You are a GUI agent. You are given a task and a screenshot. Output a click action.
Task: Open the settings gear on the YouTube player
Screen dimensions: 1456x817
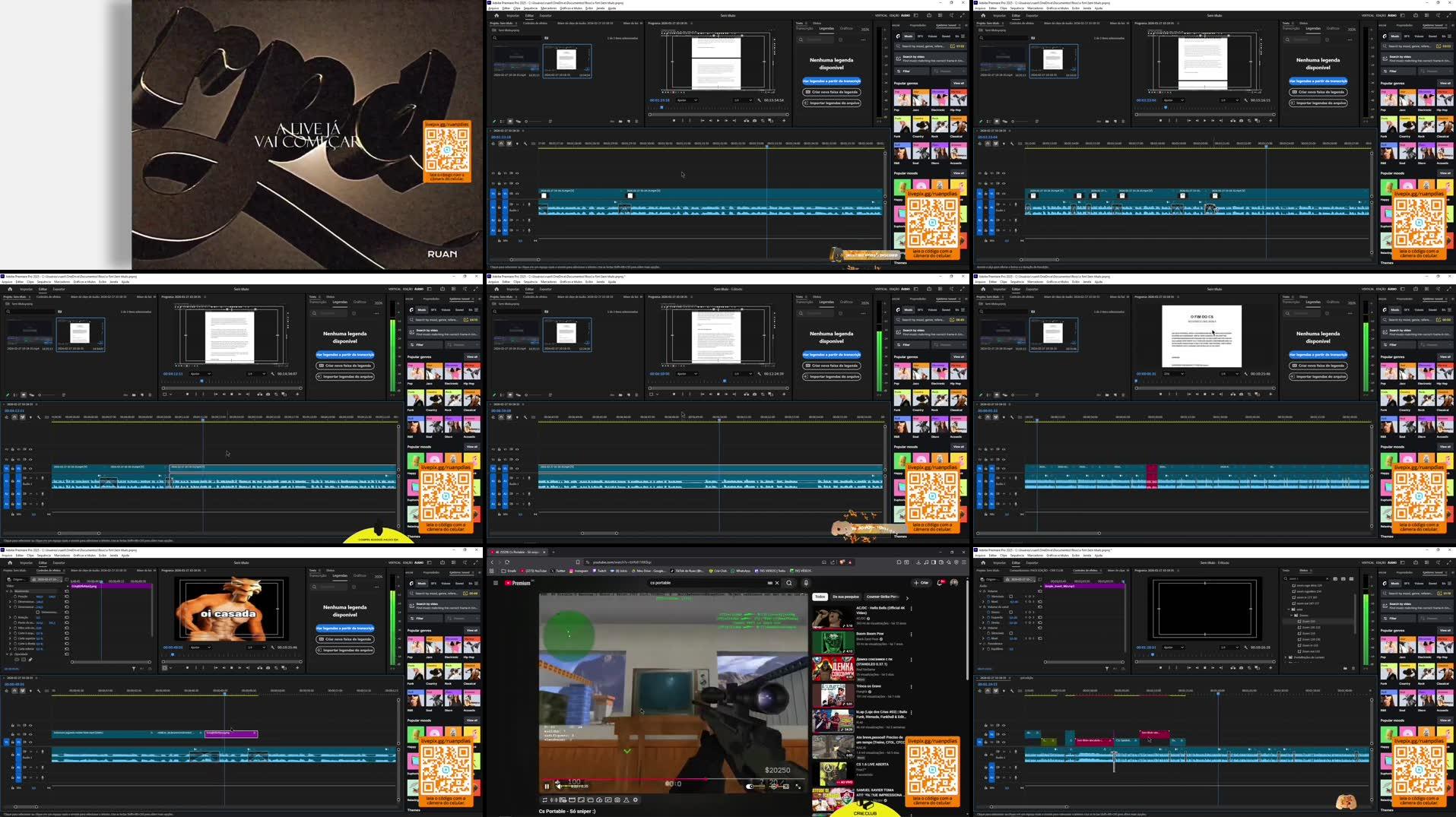(x=774, y=787)
